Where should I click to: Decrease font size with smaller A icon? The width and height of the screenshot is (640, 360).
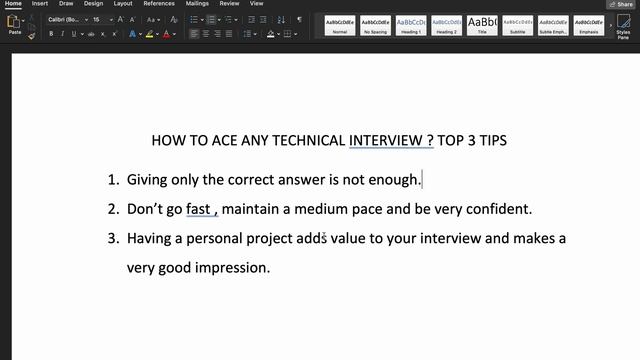[132, 20]
